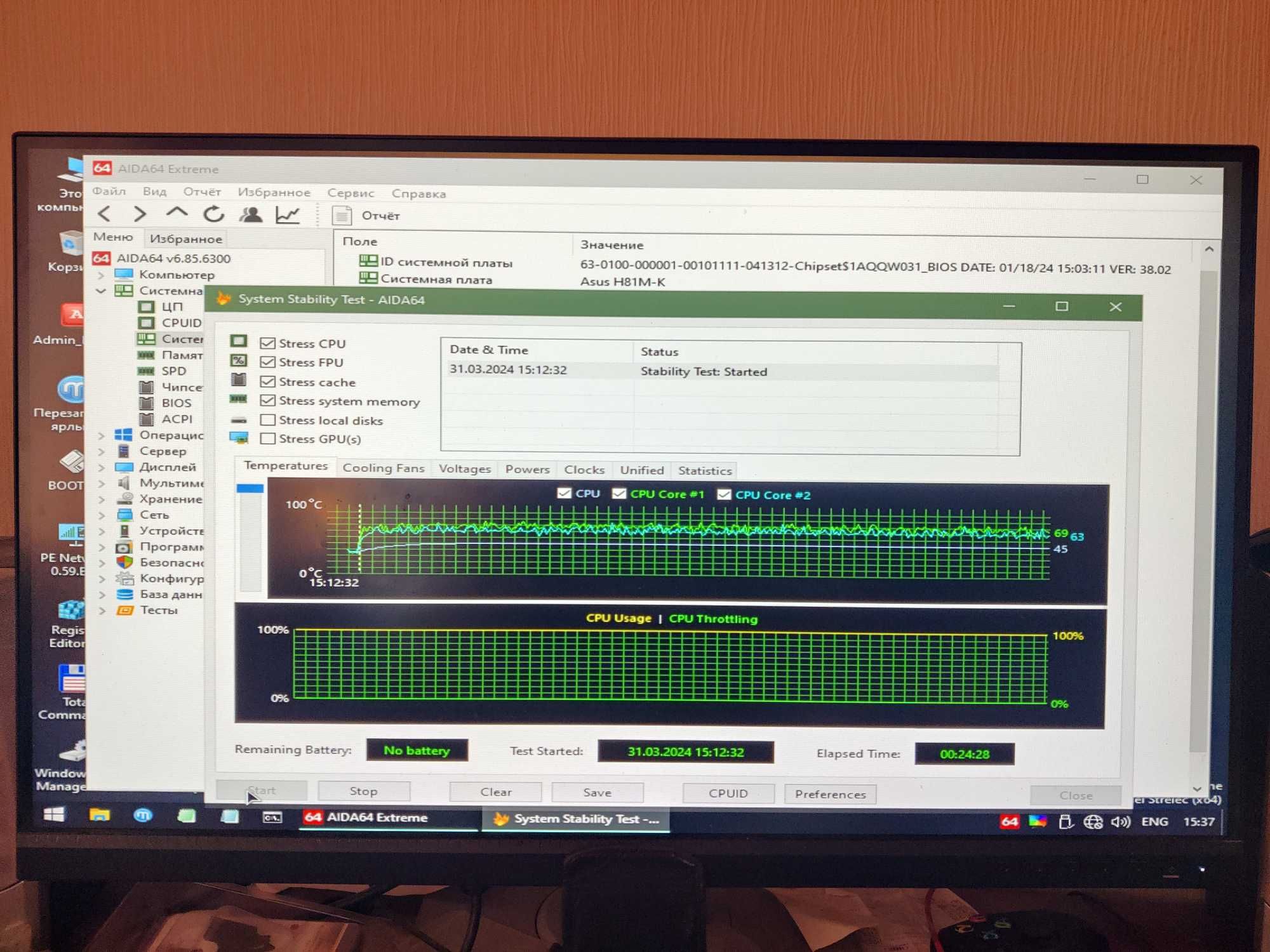Image resolution: width=1270 pixels, height=952 pixels.
Task: Uncheck Stress FPU
Action: point(268,362)
